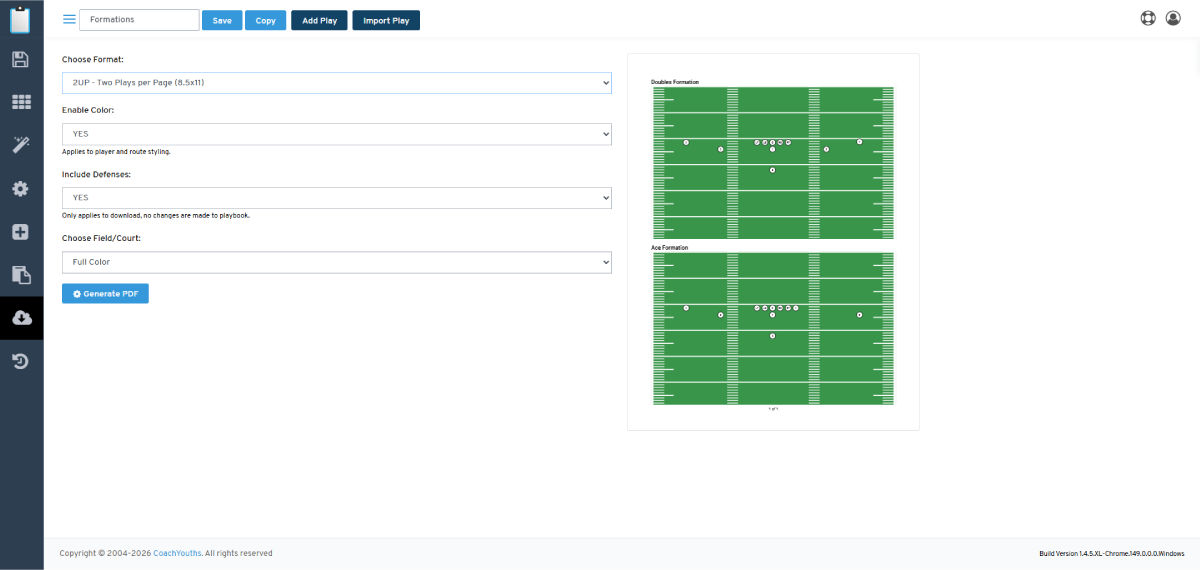The height and width of the screenshot is (570, 1200).
Task: Open the Choose Format dropdown
Action: [337, 83]
